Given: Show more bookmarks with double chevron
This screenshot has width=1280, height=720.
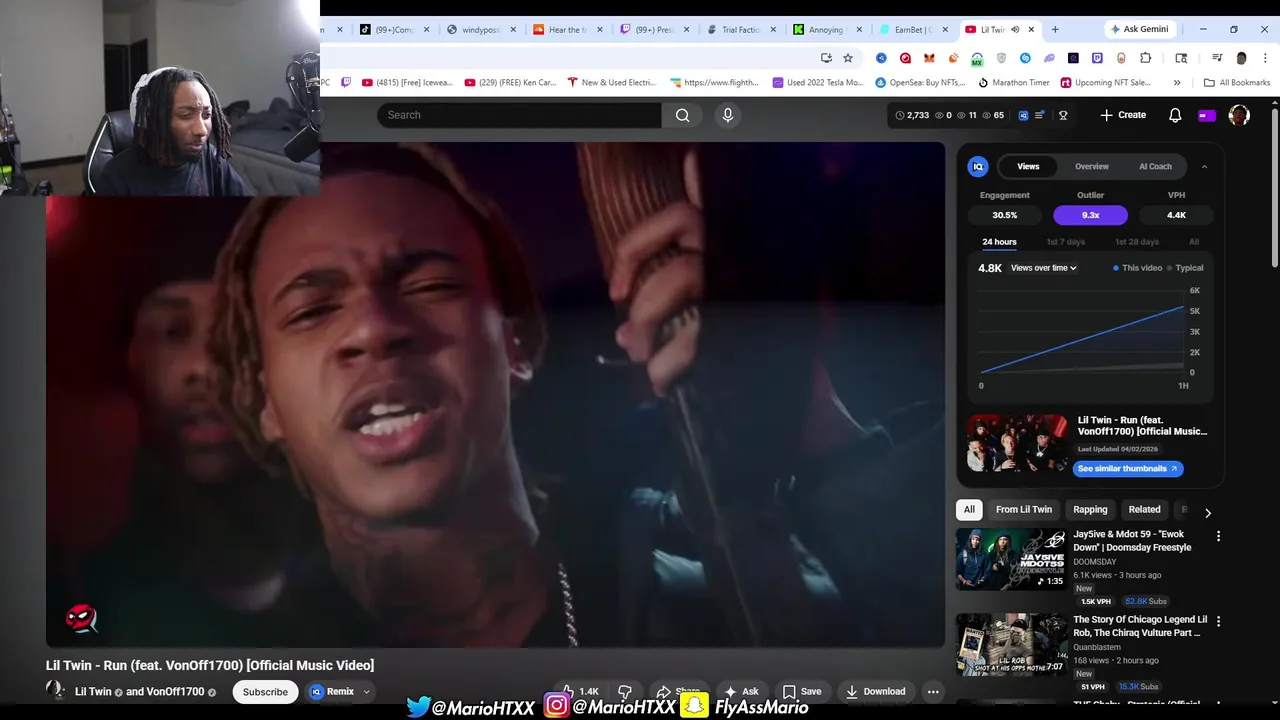Looking at the screenshot, I should pos(1177,83).
